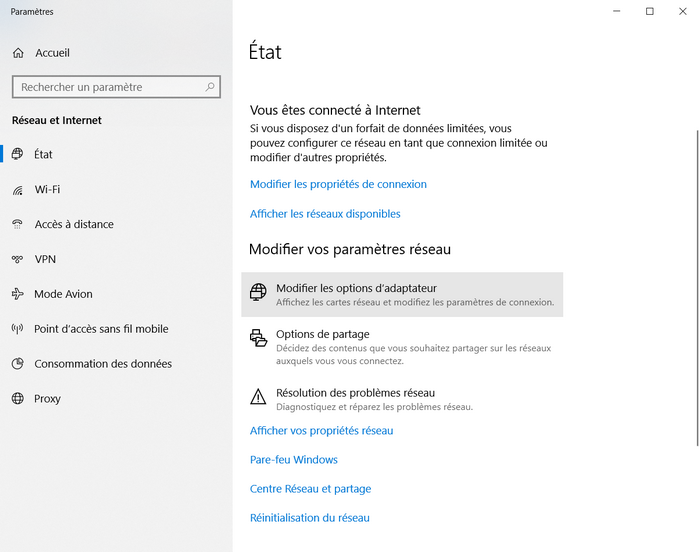700x552 pixels.
Task: Open the VPN icon entry
Action: coord(17,259)
